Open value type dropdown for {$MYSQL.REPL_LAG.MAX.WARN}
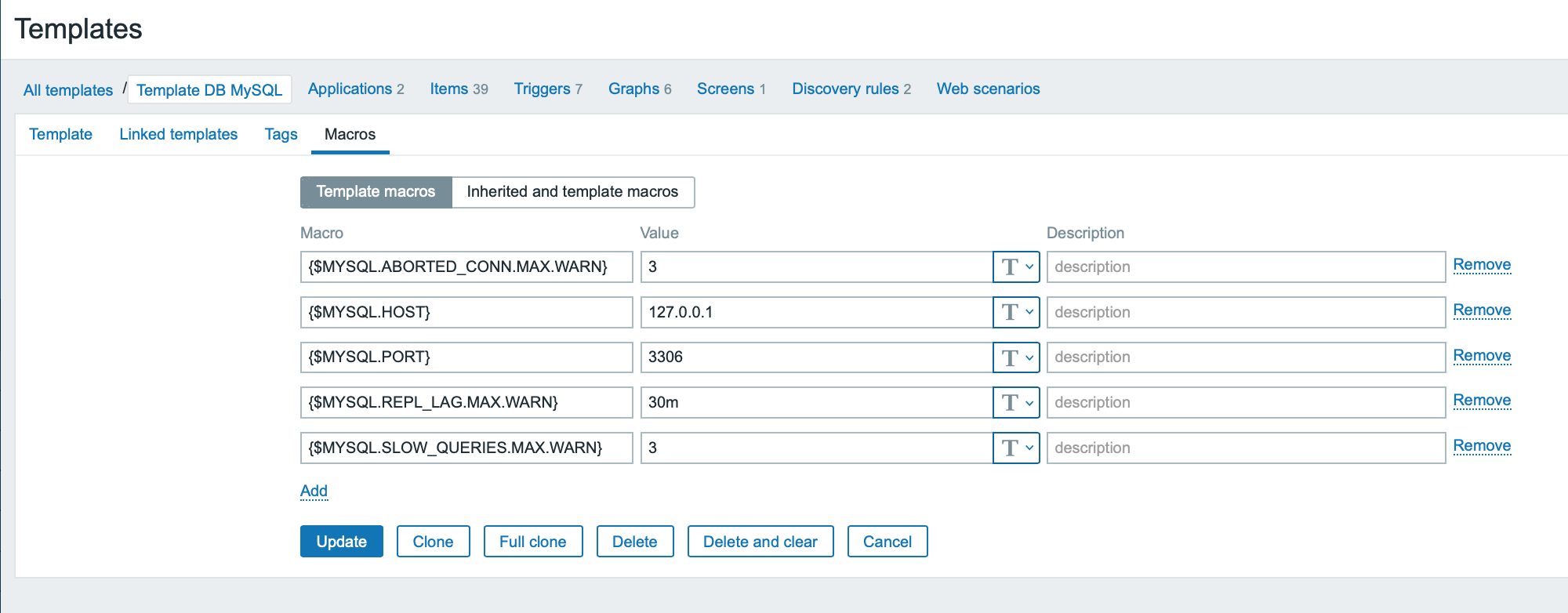 1016,402
